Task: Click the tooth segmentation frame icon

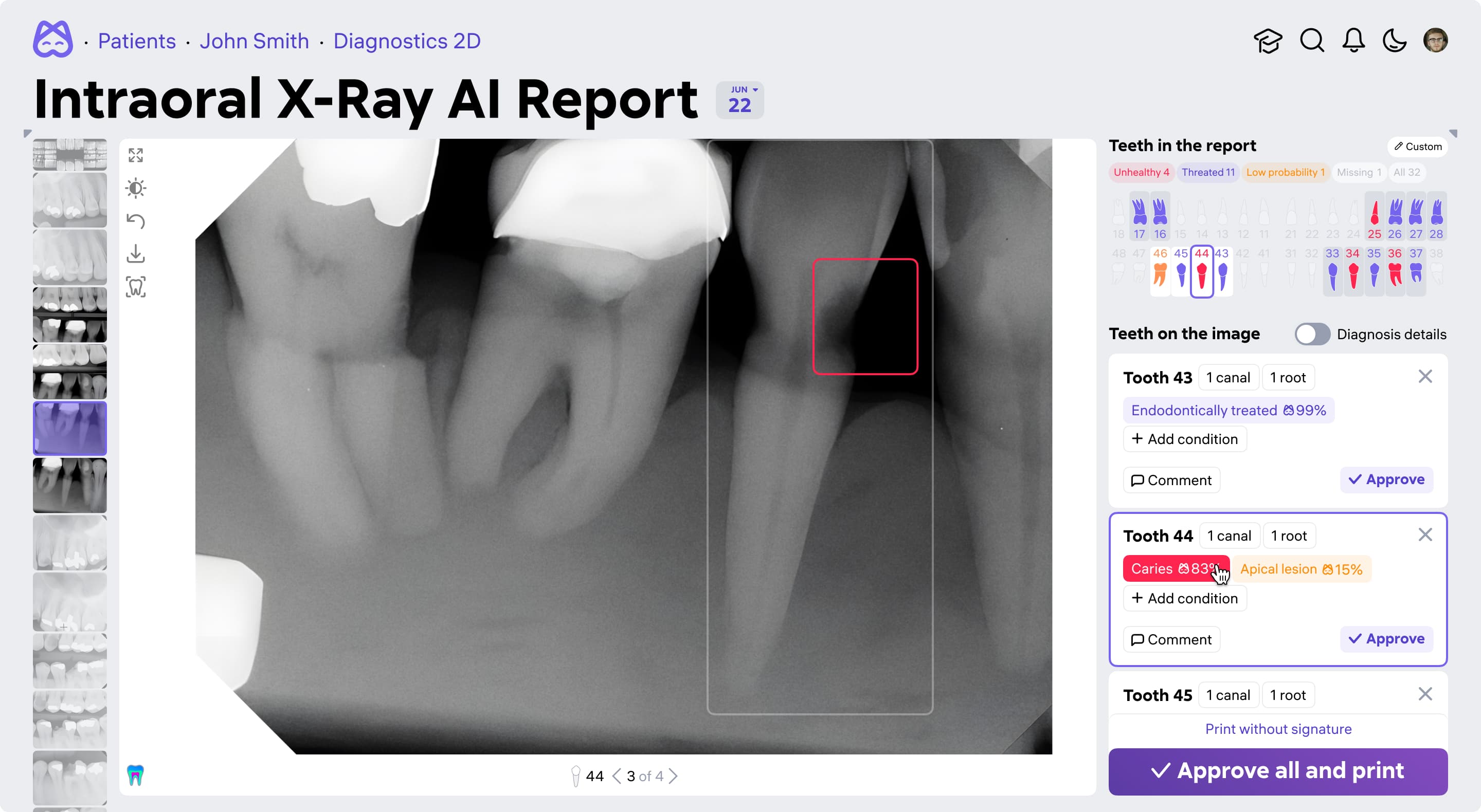Action: [136, 286]
